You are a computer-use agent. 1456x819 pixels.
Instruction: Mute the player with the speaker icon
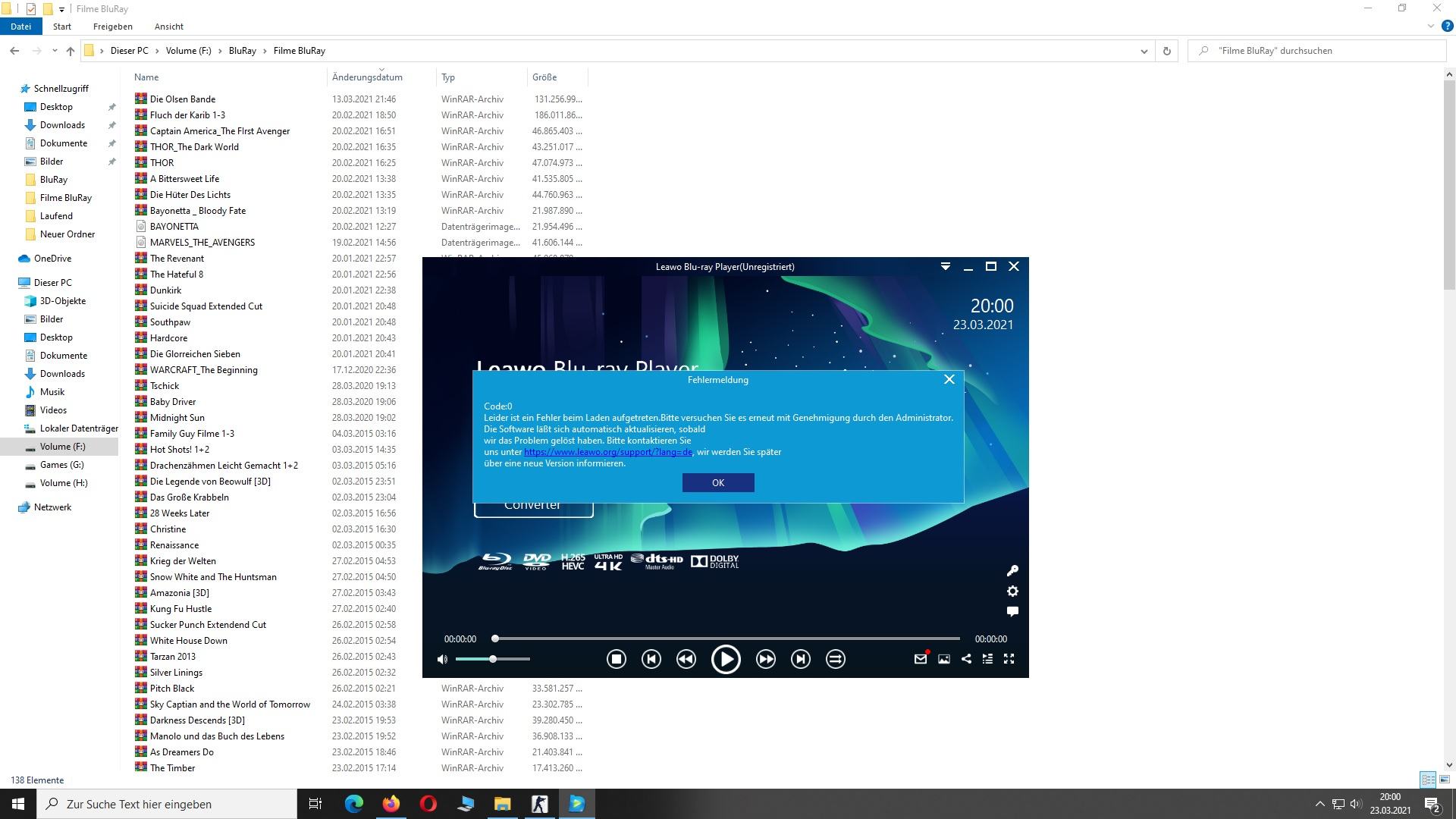(x=443, y=659)
